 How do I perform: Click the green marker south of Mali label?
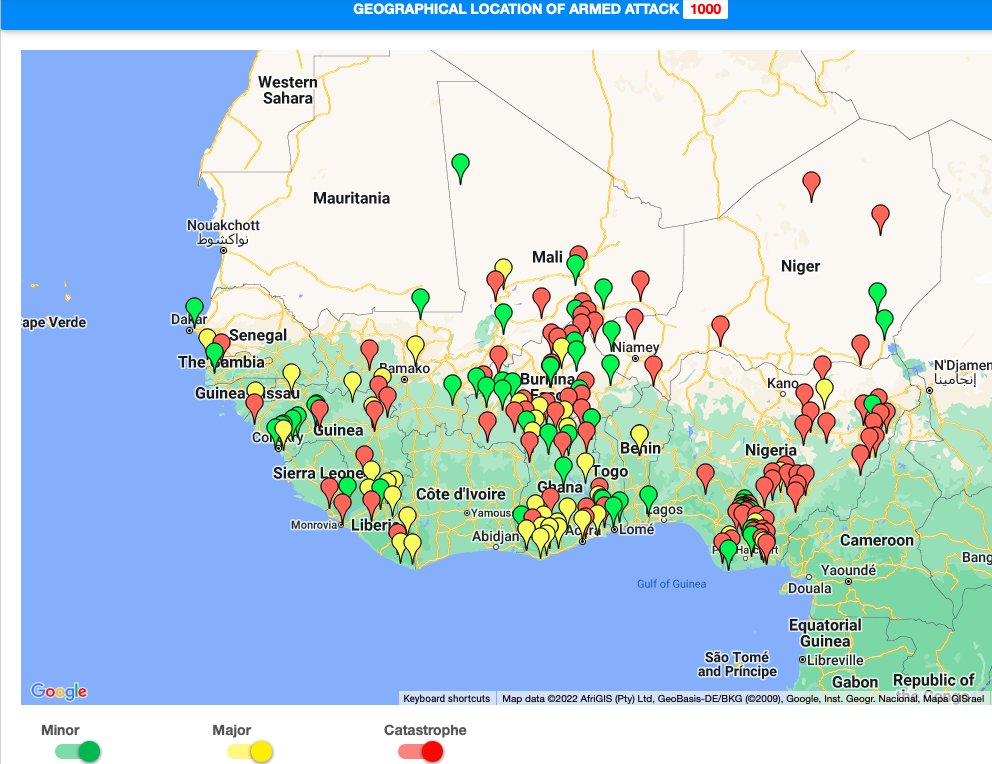(575, 267)
